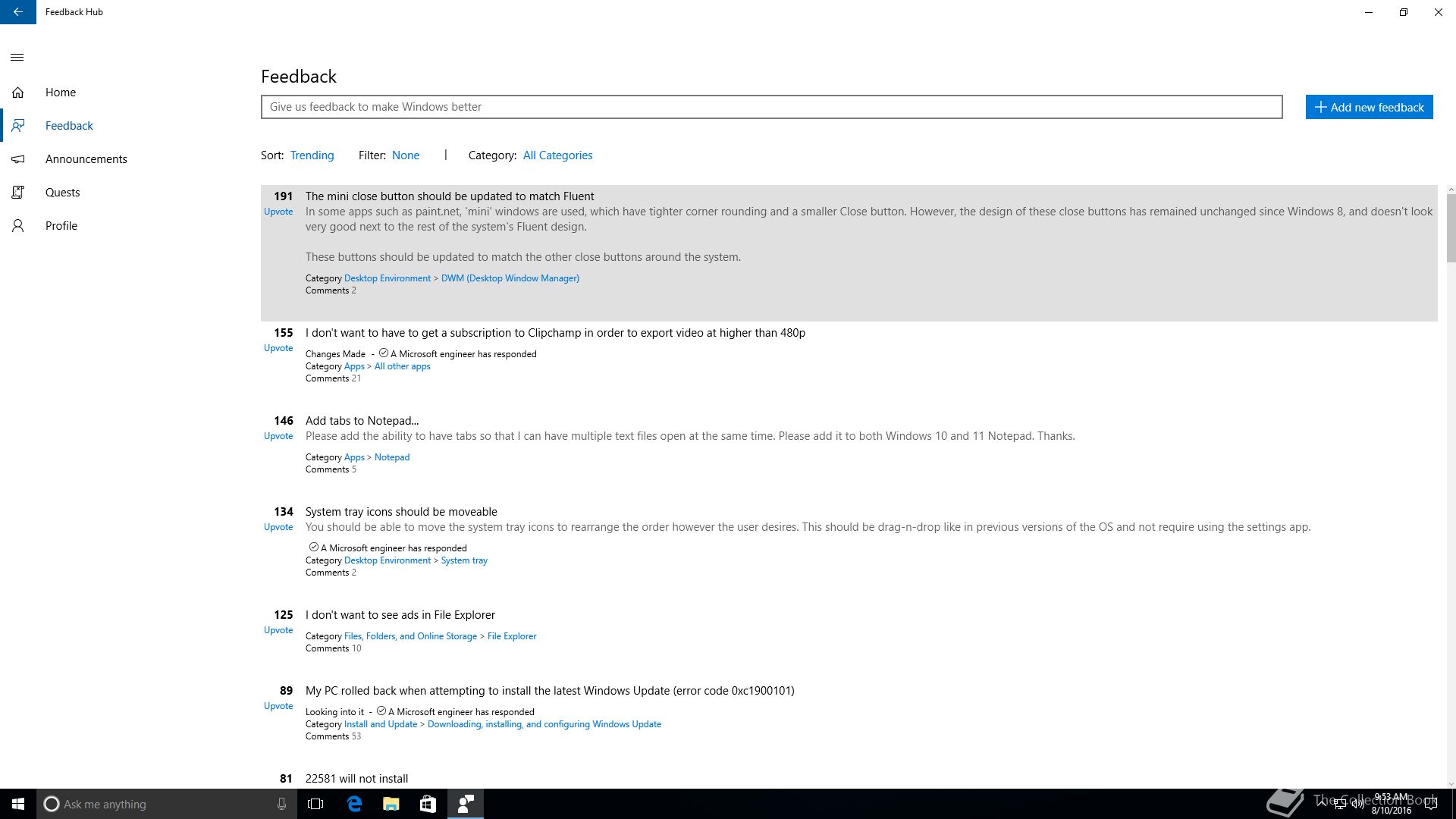This screenshot has width=1456, height=819.
Task: Open Desktop Environment link on System tray feedback
Action: [388, 560]
